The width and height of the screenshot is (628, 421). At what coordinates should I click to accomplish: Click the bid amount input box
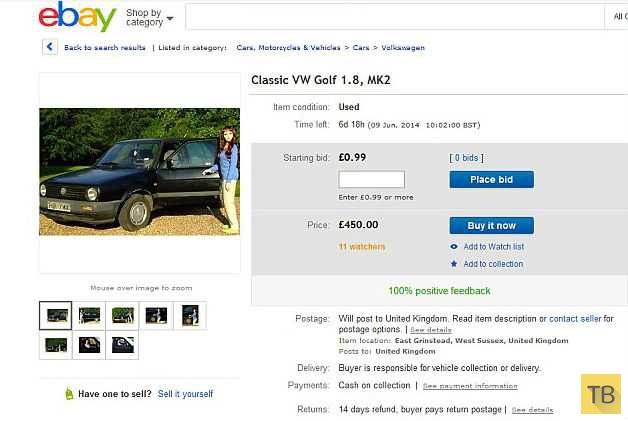point(372,179)
